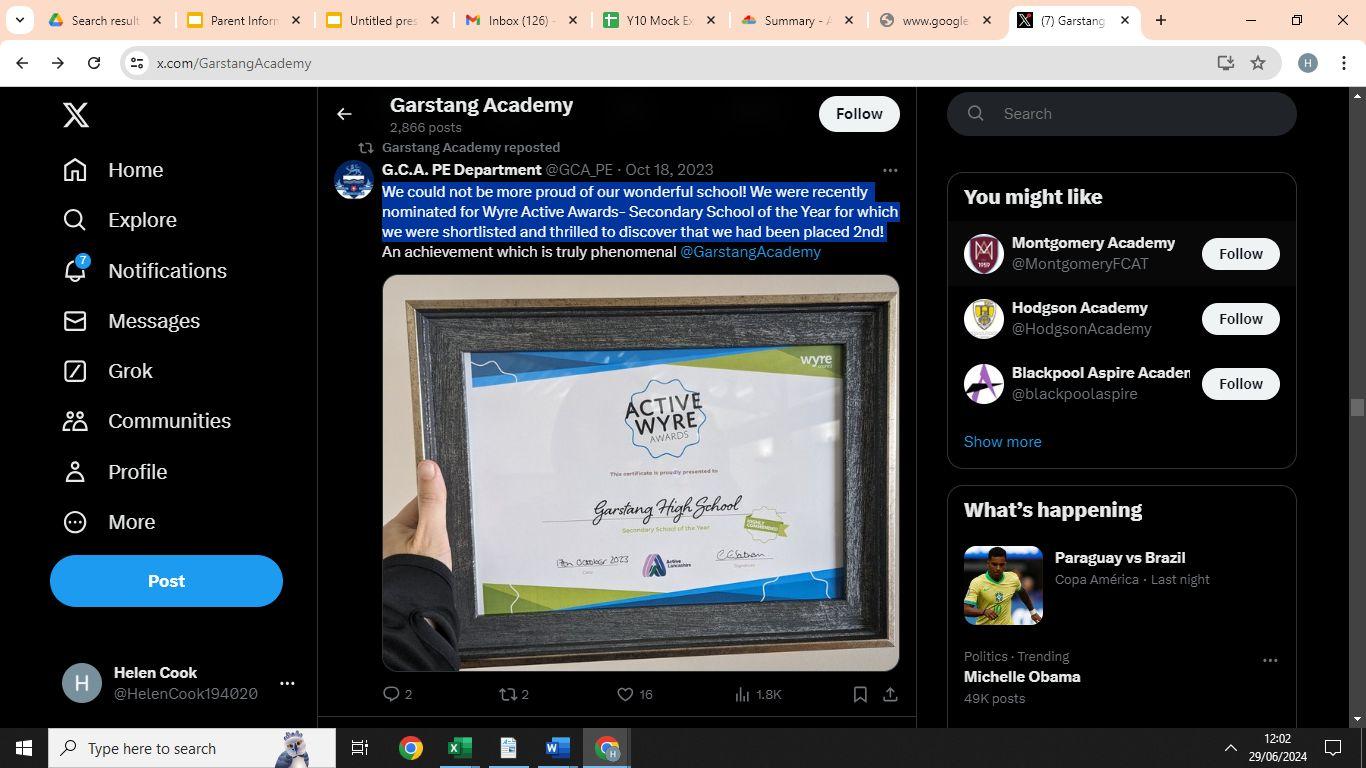Open Hodgson Academy profile avatar

click(x=983, y=319)
